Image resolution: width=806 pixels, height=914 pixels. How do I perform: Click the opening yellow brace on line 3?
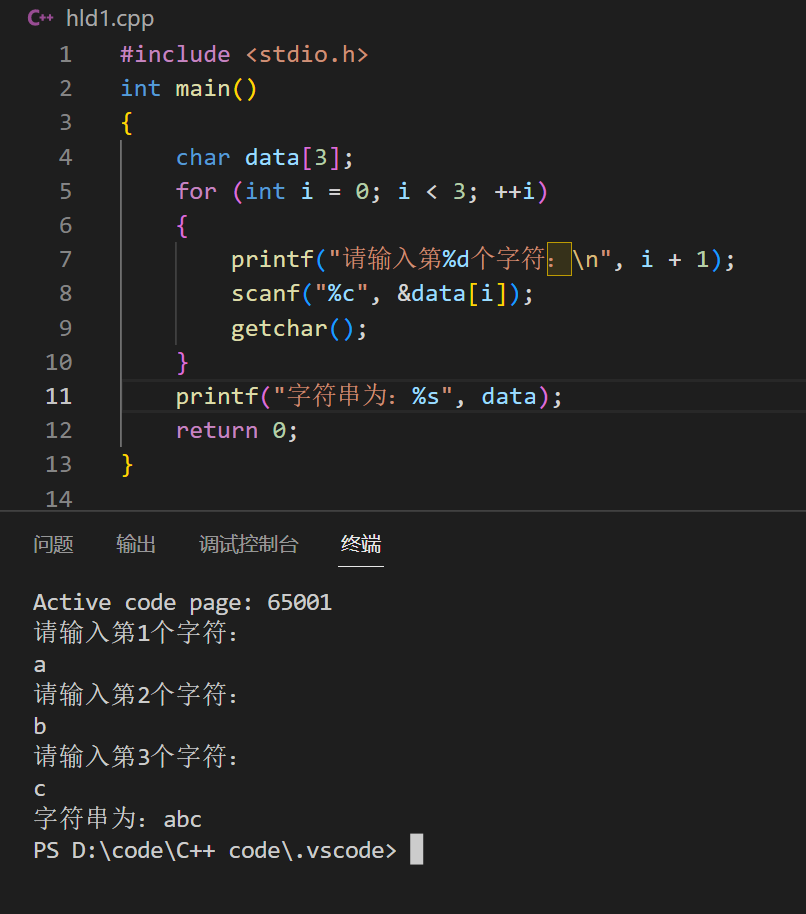coord(127,123)
